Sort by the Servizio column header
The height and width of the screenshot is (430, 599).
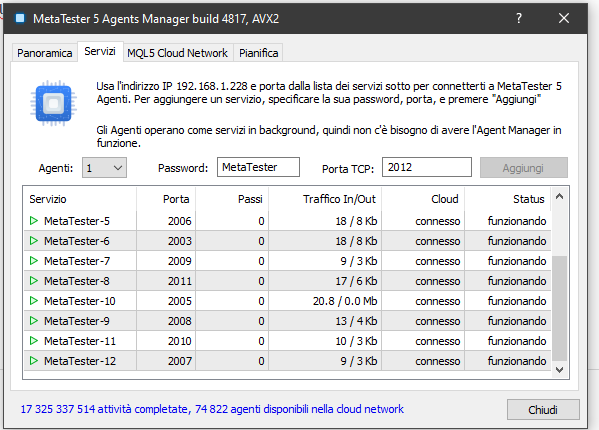click(x=80, y=199)
